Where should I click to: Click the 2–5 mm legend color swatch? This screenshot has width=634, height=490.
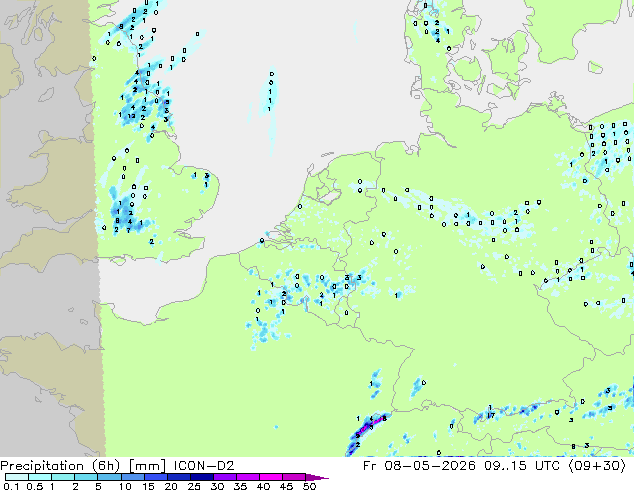pyautogui.click(x=86, y=477)
